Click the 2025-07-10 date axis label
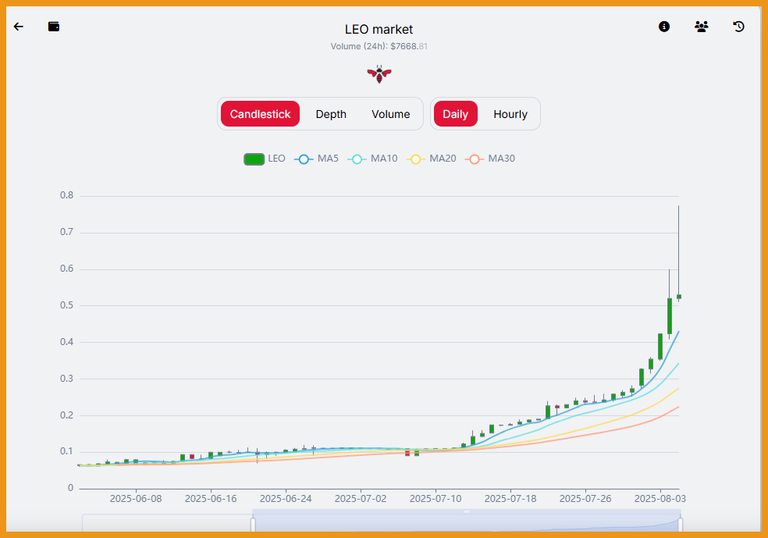This screenshot has width=768, height=538. pyautogui.click(x=435, y=498)
